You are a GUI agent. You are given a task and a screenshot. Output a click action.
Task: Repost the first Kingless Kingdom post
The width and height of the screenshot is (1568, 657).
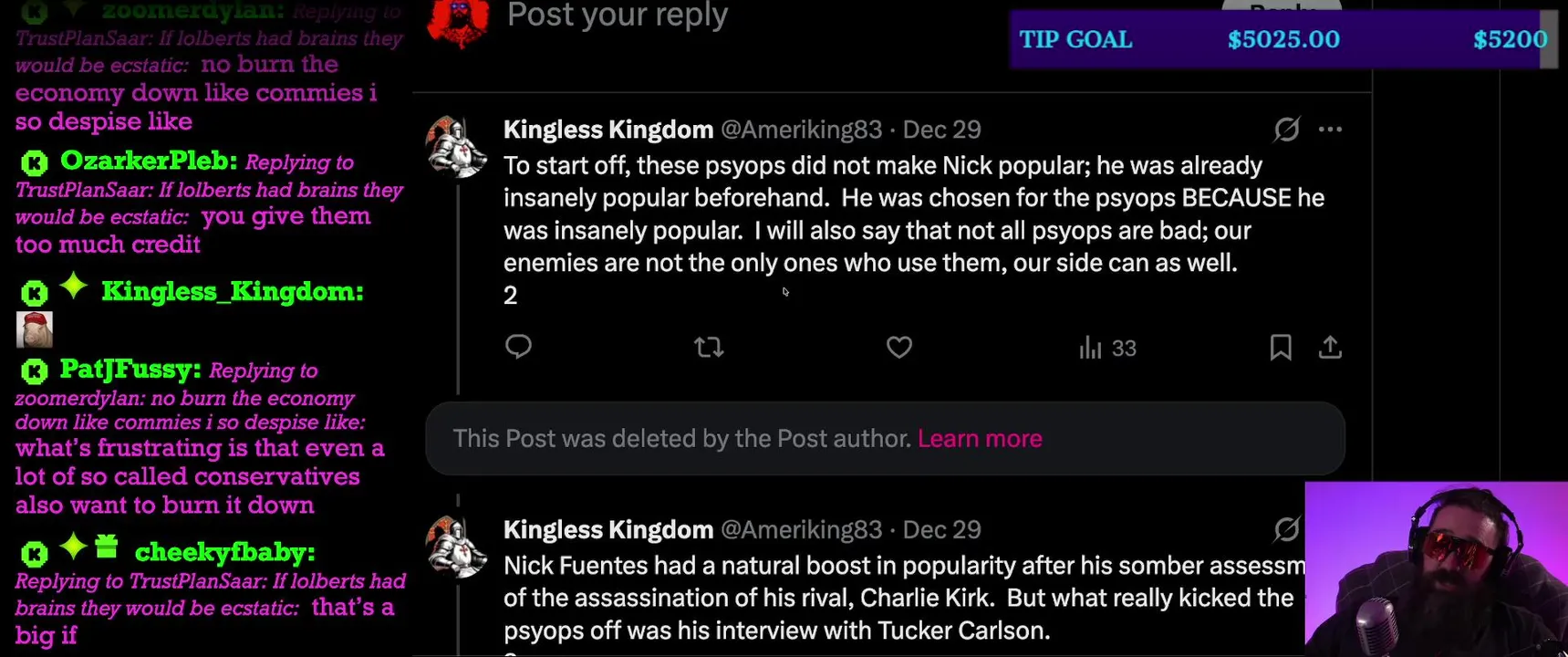709,347
